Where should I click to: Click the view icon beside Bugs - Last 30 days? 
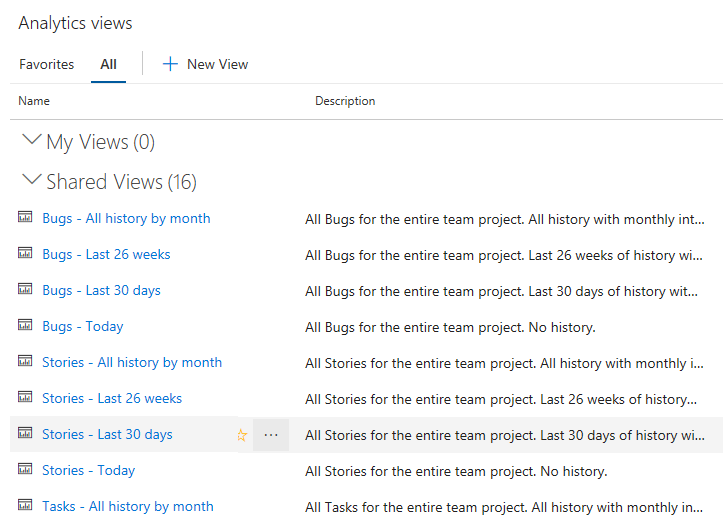[x=25, y=289]
